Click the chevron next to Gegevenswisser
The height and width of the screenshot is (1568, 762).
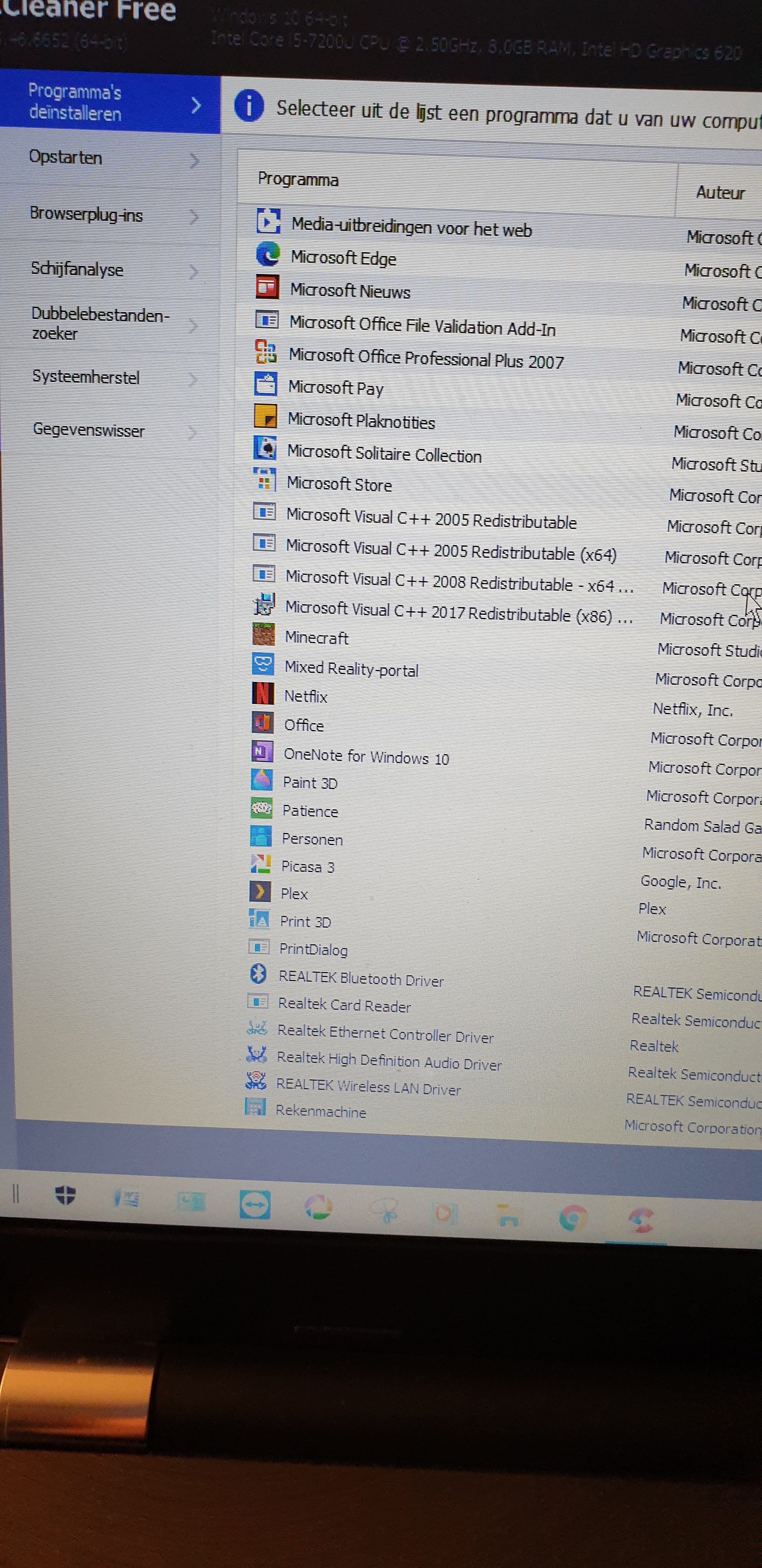[x=192, y=433]
